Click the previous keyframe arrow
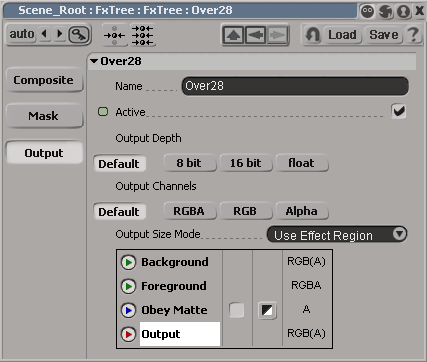Image resolution: width=427 pixels, height=362 pixels. (44, 34)
